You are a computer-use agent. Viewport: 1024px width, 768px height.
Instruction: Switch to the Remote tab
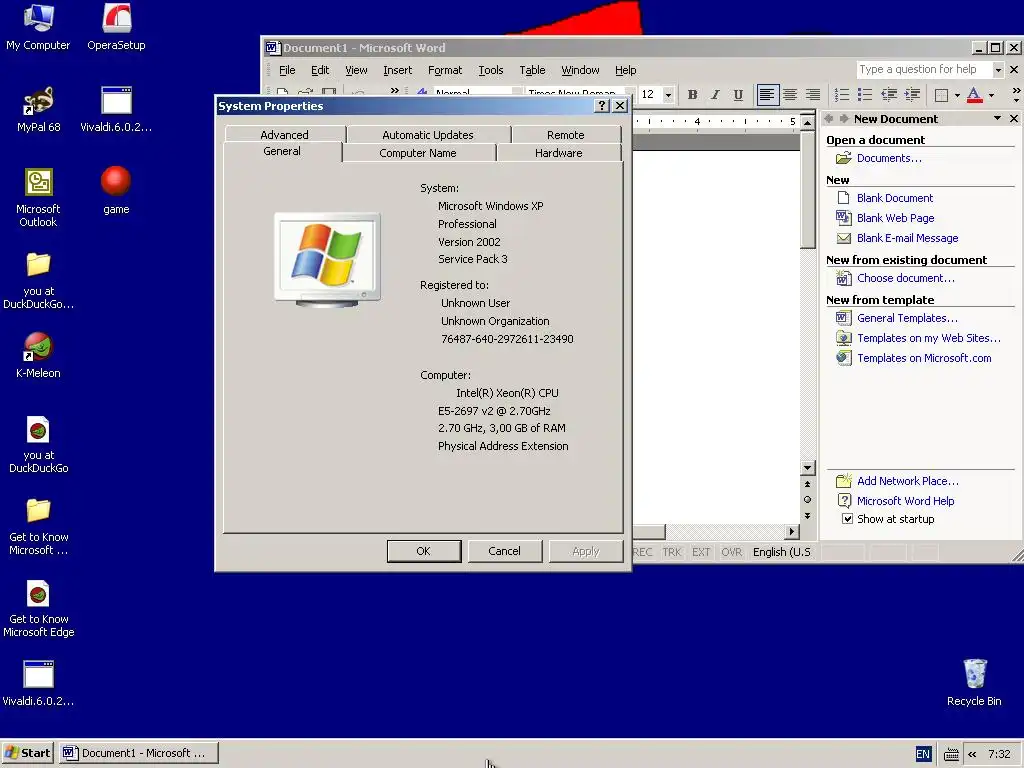(x=566, y=134)
